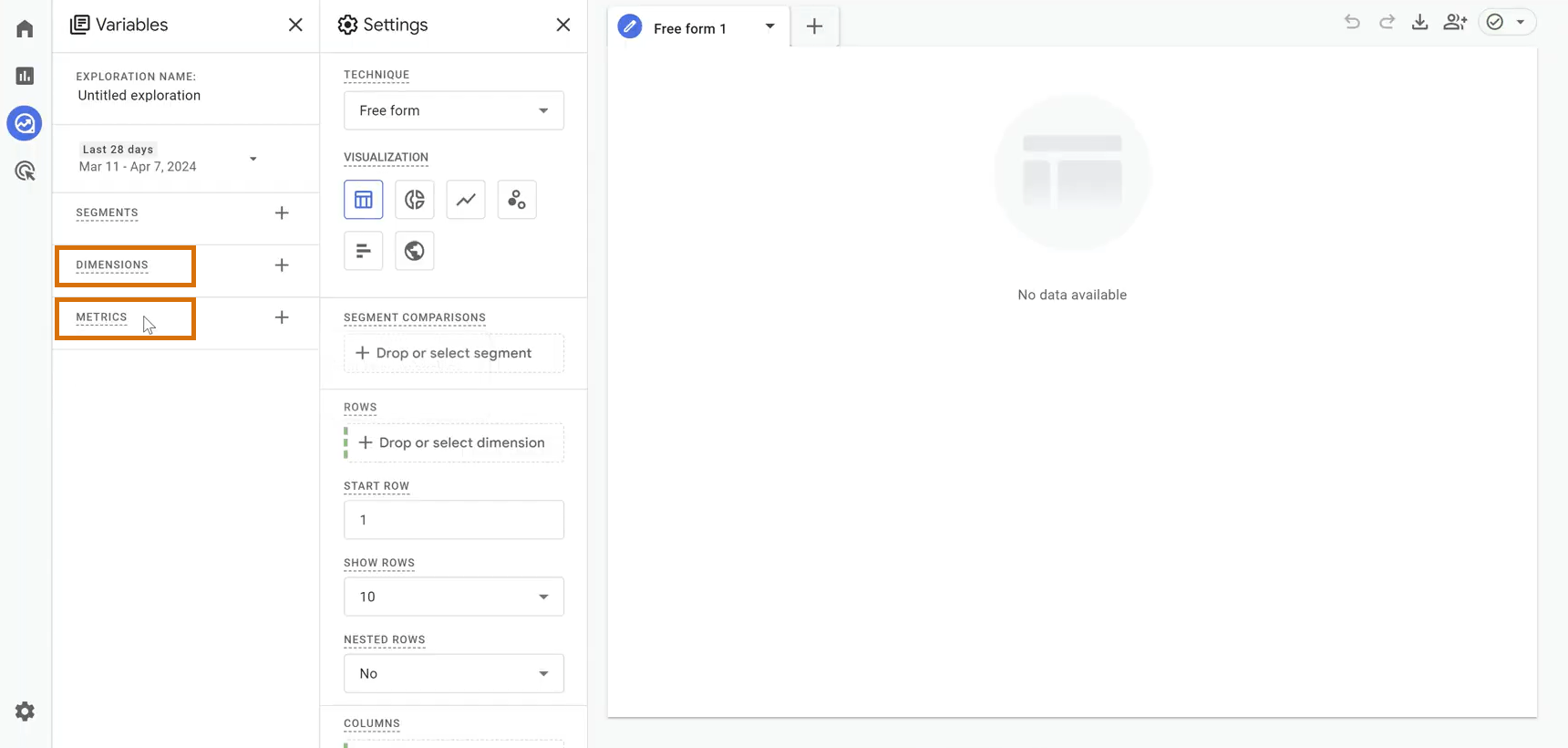Edit the Start Row input field
Screen dimensions: 1568x748
pos(454,520)
